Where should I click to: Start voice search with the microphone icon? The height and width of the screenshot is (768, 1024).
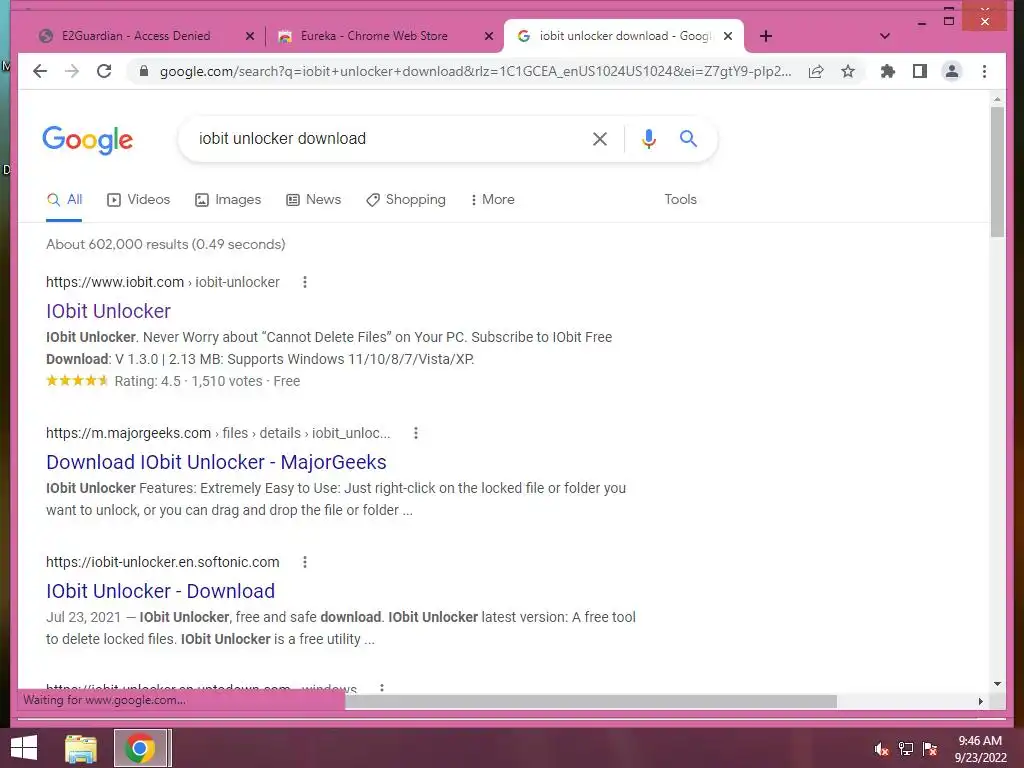pyautogui.click(x=648, y=138)
